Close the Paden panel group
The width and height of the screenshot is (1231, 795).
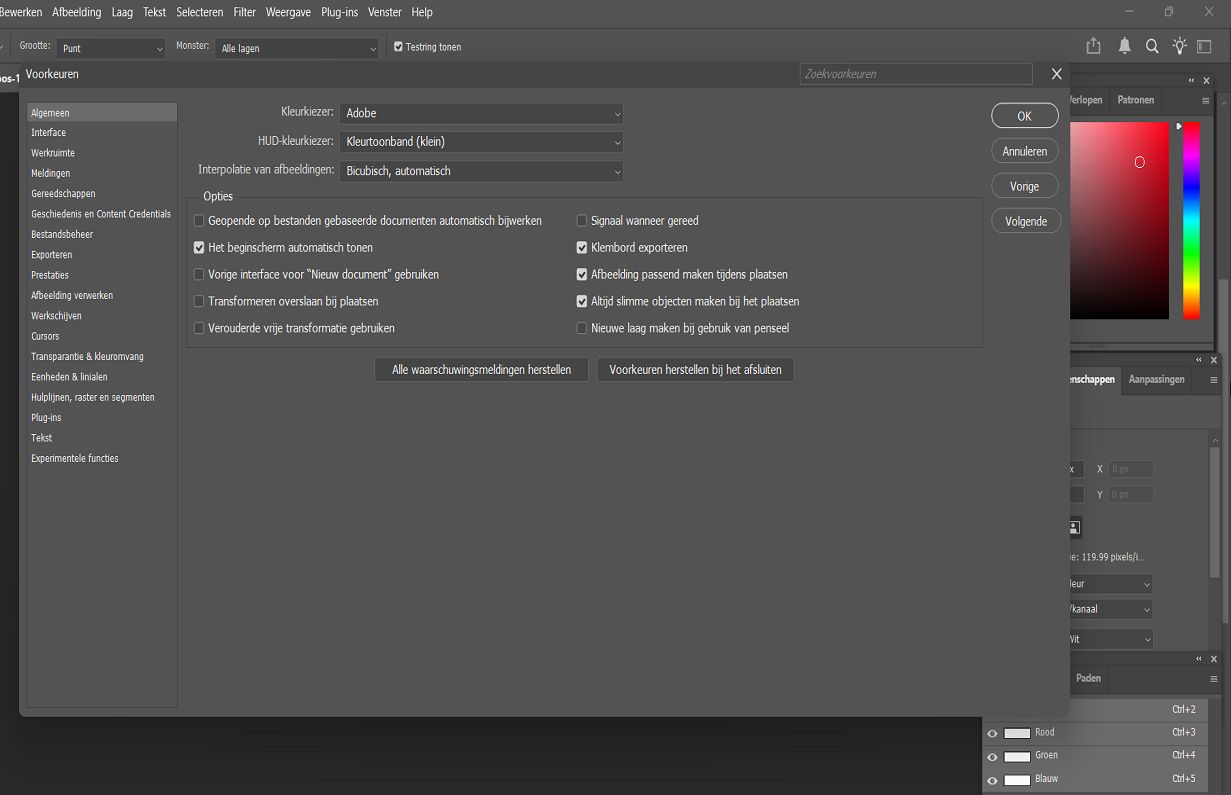click(x=1214, y=659)
